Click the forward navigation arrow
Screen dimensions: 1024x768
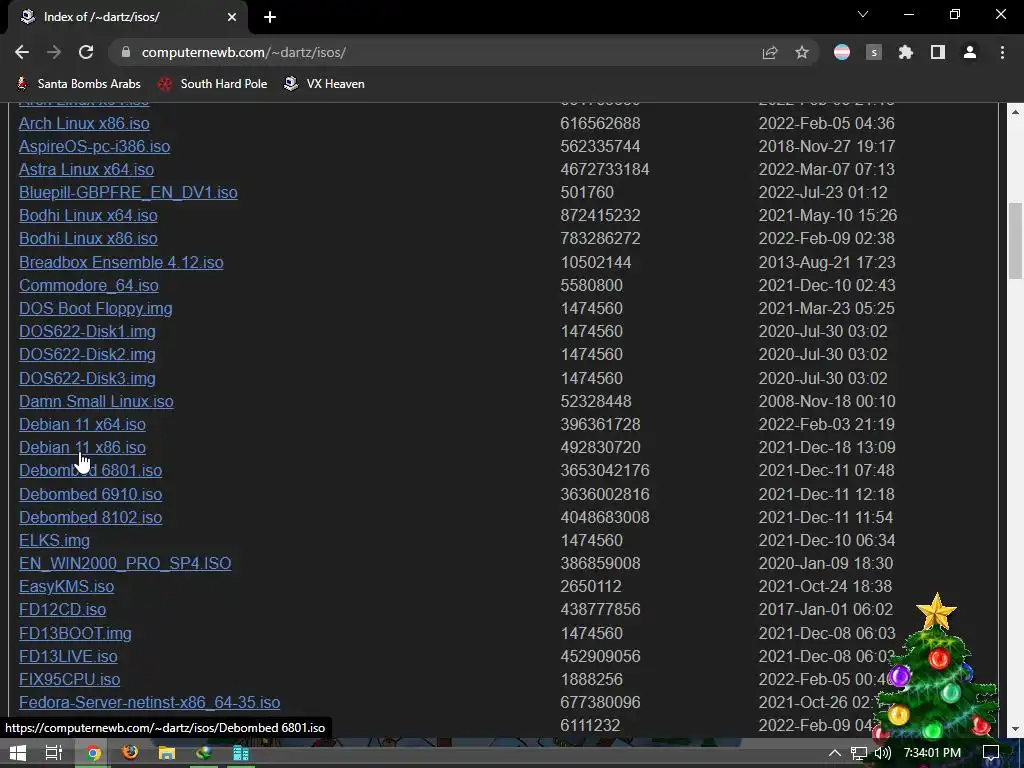click(x=54, y=52)
